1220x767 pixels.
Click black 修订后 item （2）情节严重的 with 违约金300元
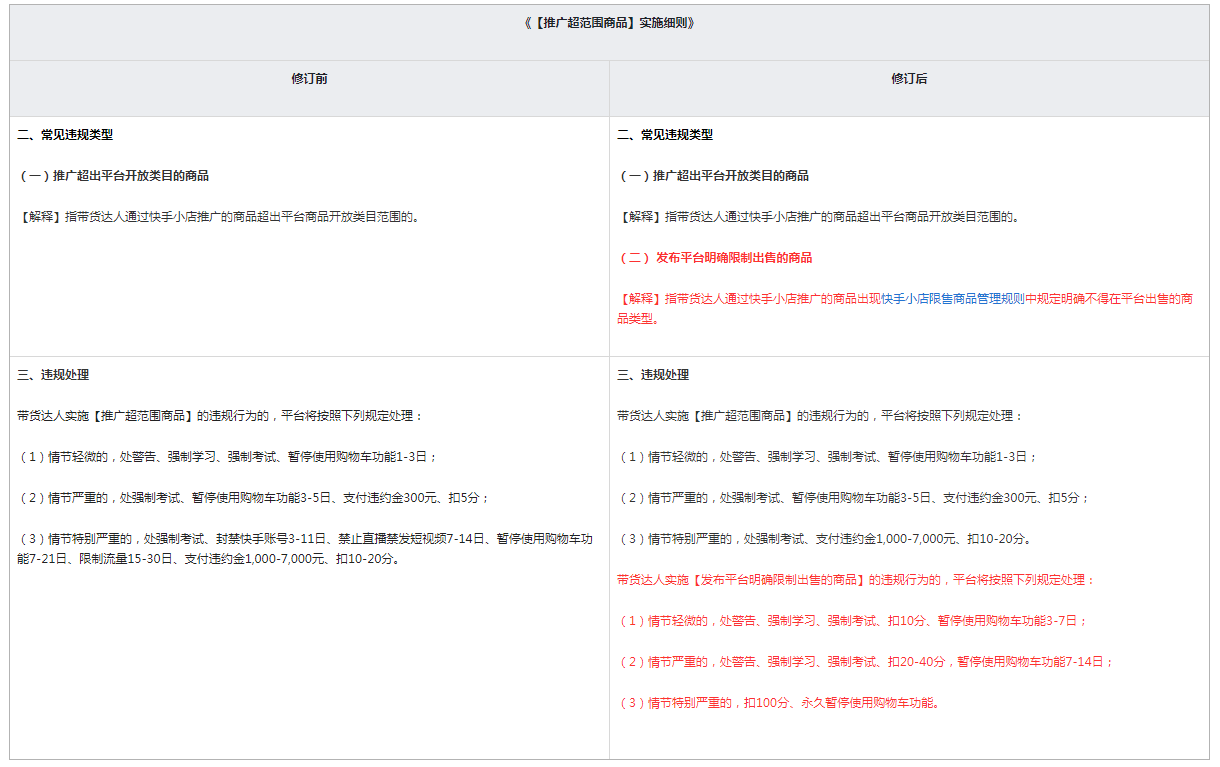[853, 498]
